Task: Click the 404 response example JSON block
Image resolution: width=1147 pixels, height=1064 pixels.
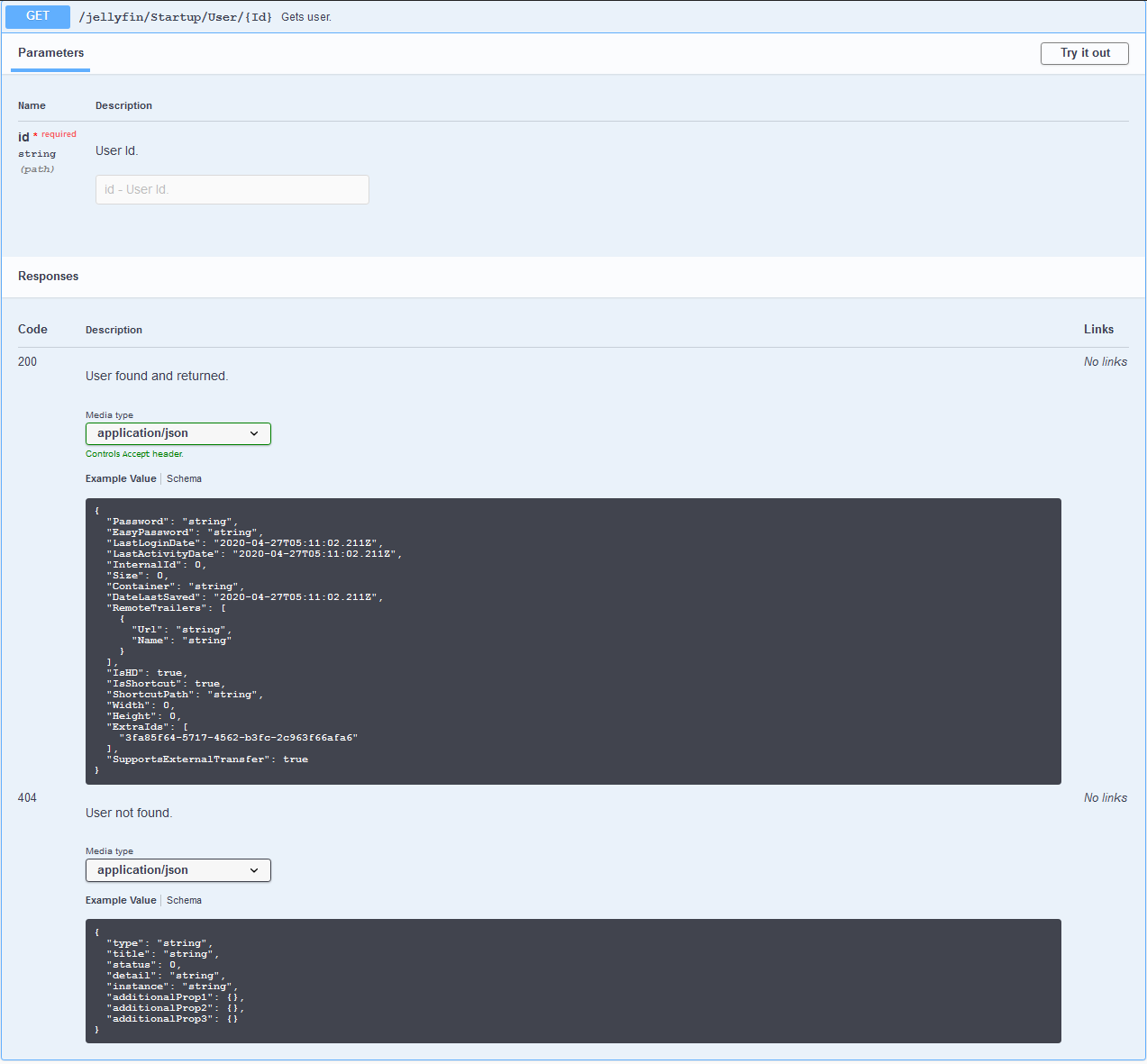Action: pyautogui.click(x=573, y=981)
